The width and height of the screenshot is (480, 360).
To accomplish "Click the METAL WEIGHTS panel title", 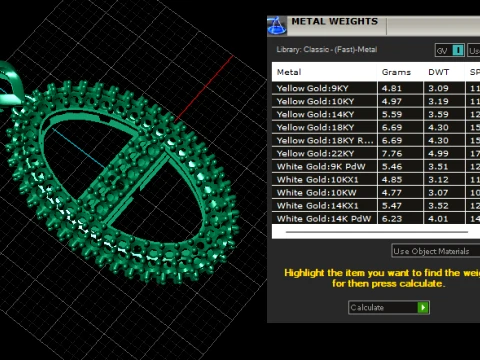I will (335, 21).
